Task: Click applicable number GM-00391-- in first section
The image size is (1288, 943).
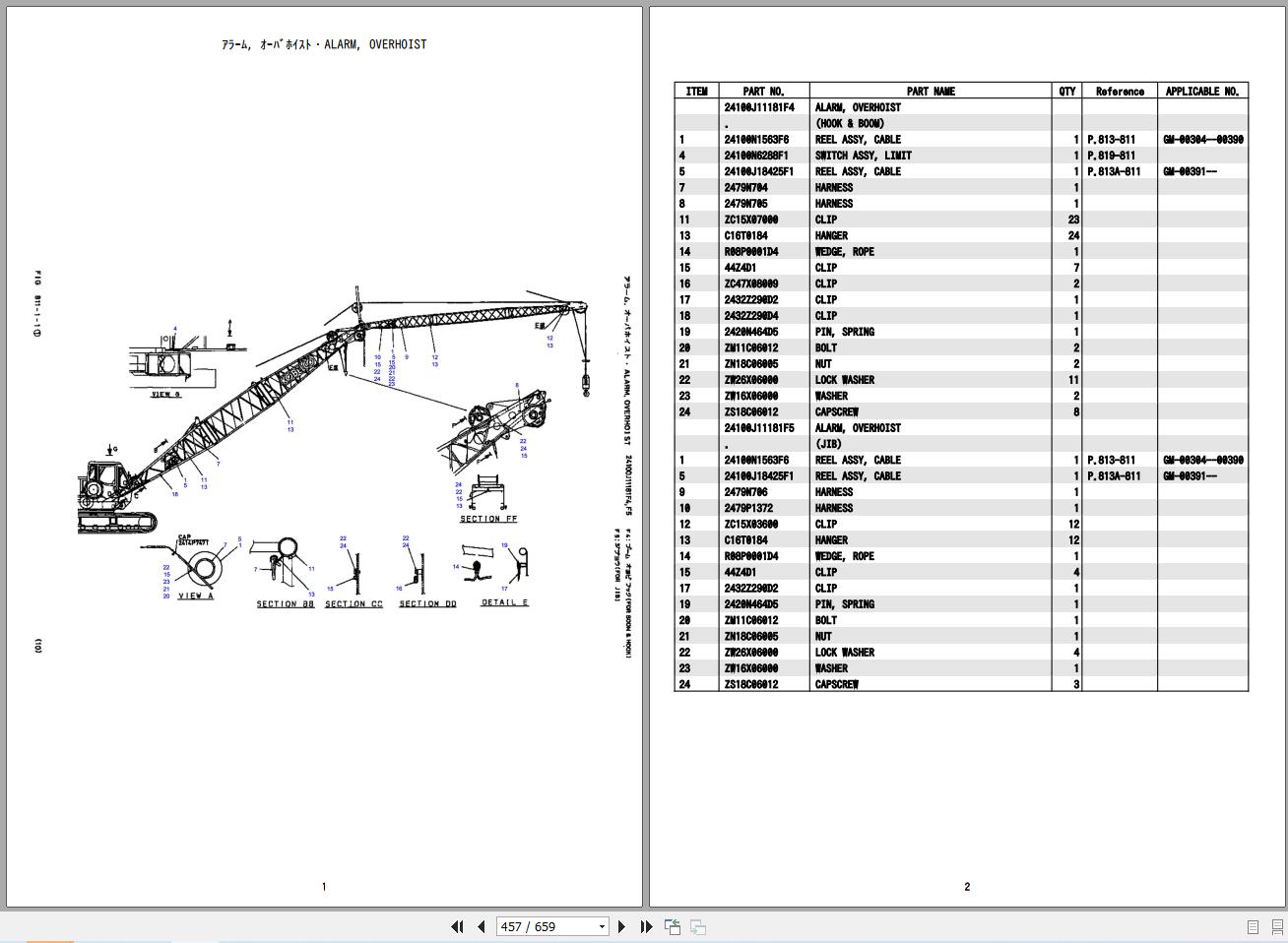Action: [x=1190, y=171]
